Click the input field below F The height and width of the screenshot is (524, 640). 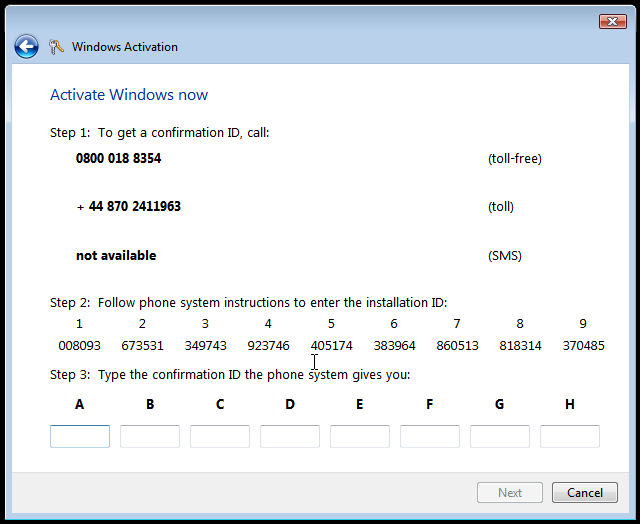[x=430, y=436]
